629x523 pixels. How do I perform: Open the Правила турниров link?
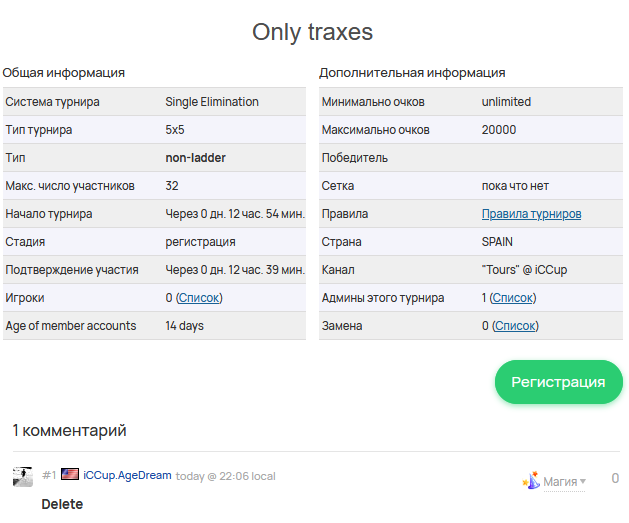tap(531, 214)
